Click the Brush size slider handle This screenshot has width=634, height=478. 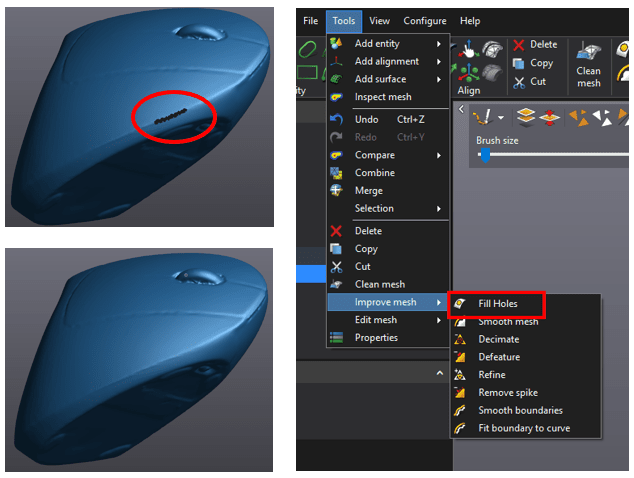pos(486,156)
